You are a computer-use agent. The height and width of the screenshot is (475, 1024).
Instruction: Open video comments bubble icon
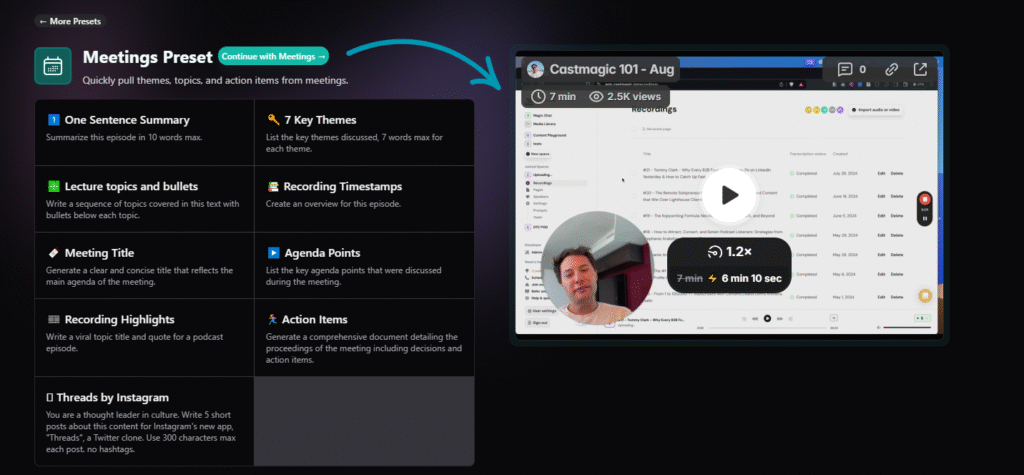(x=845, y=69)
